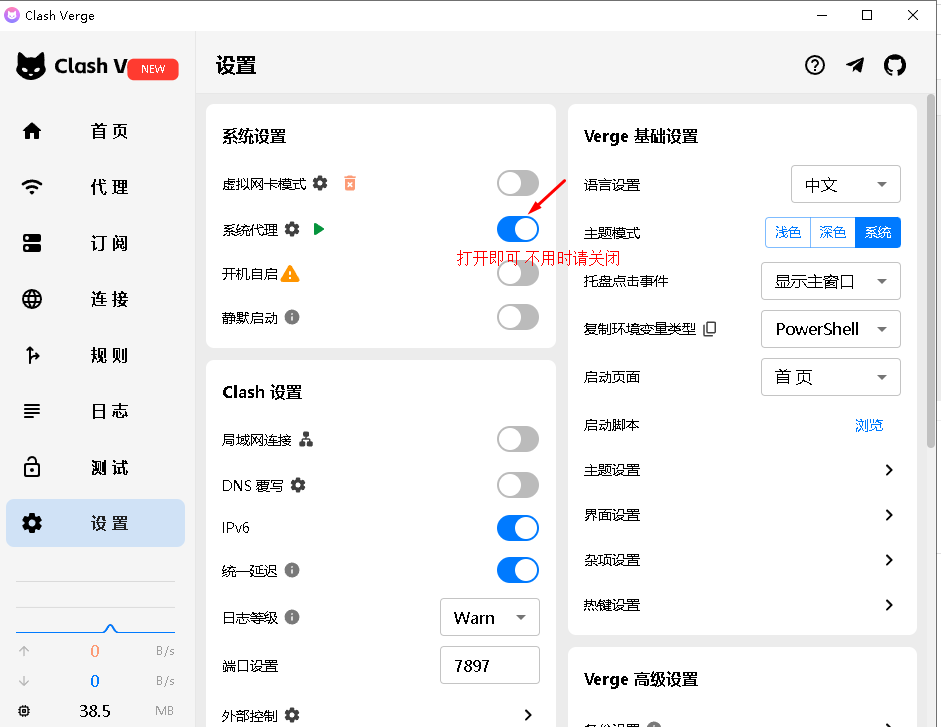Click the green system proxy running indicator
Screen dimensions: 941x727
click(319, 229)
